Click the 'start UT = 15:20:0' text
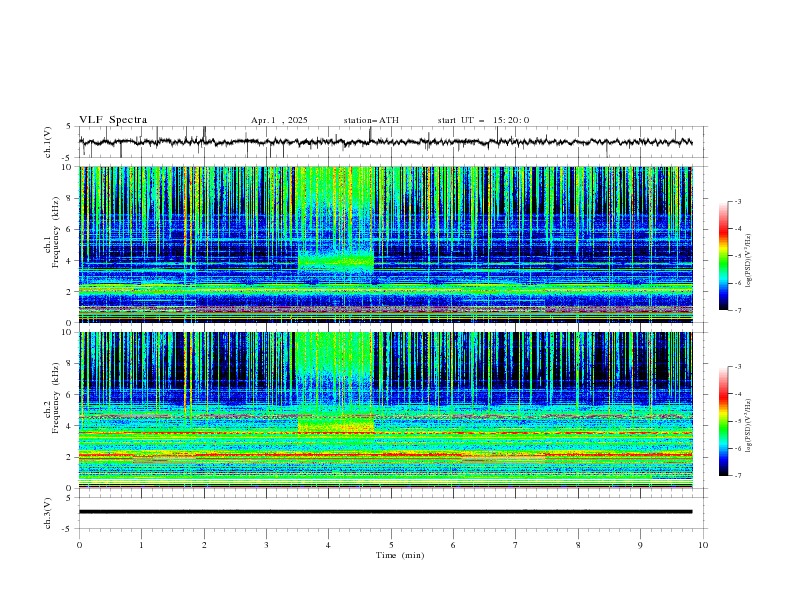The height and width of the screenshot is (612, 792). click(x=483, y=120)
